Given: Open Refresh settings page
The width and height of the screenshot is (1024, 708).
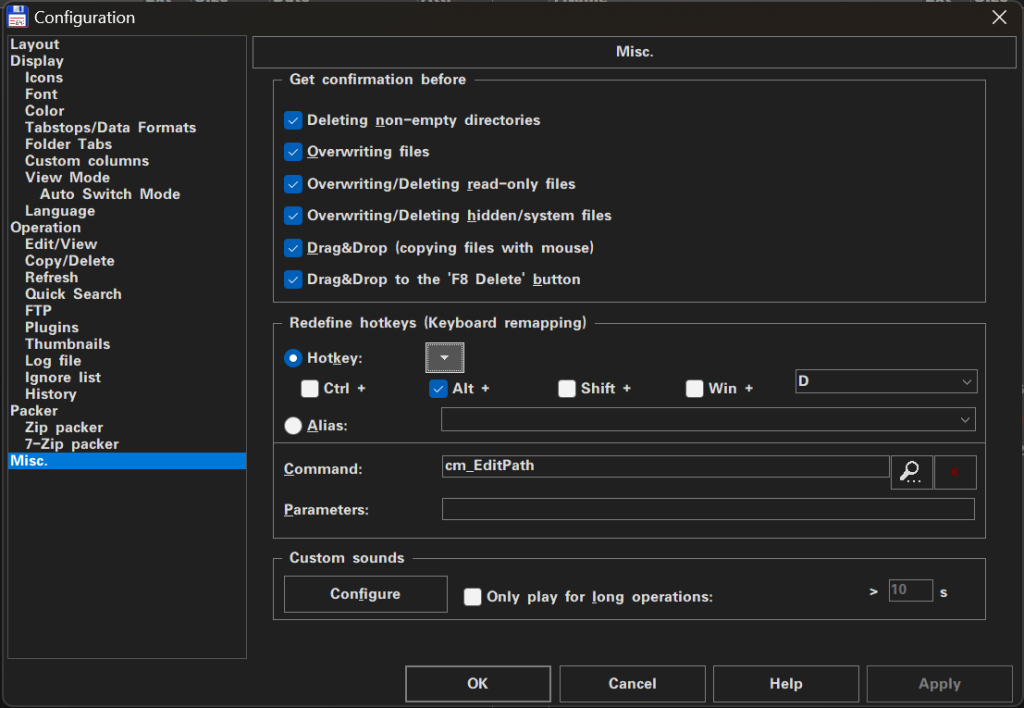Looking at the screenshot, I should coord(52,278).
